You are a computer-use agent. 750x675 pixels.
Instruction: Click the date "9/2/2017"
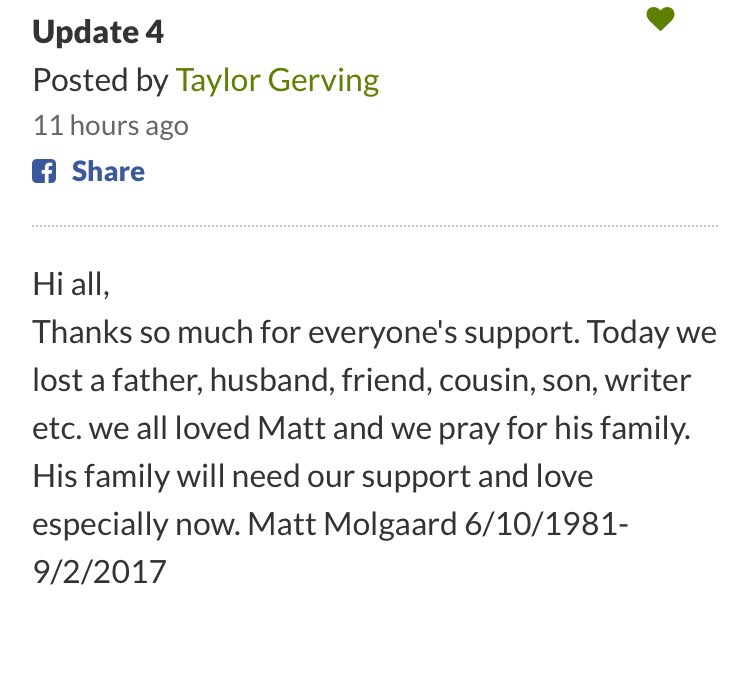point(99,571)
